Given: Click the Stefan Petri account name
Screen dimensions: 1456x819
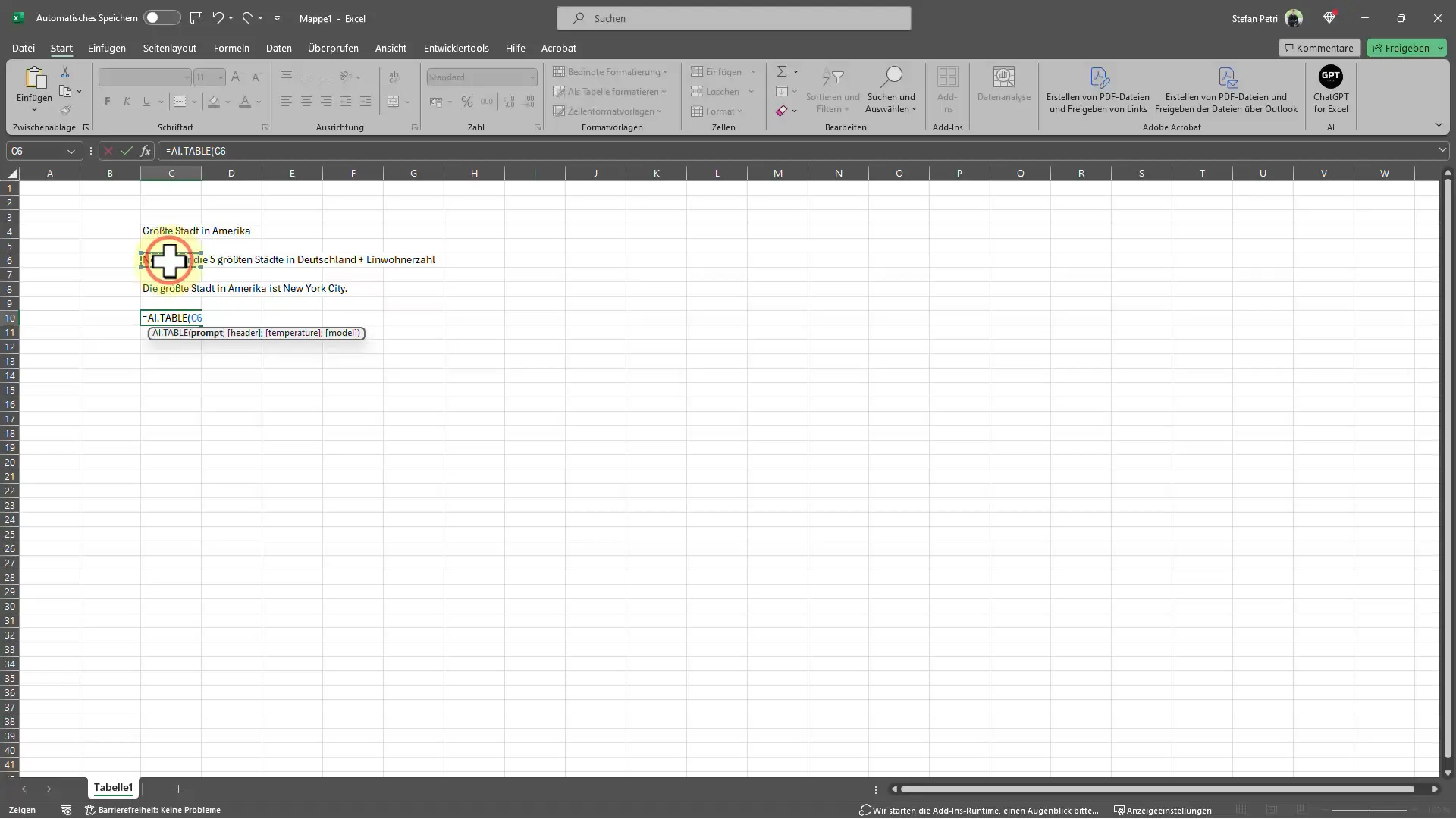Looking at the screenshot, I should point(1254,18).
